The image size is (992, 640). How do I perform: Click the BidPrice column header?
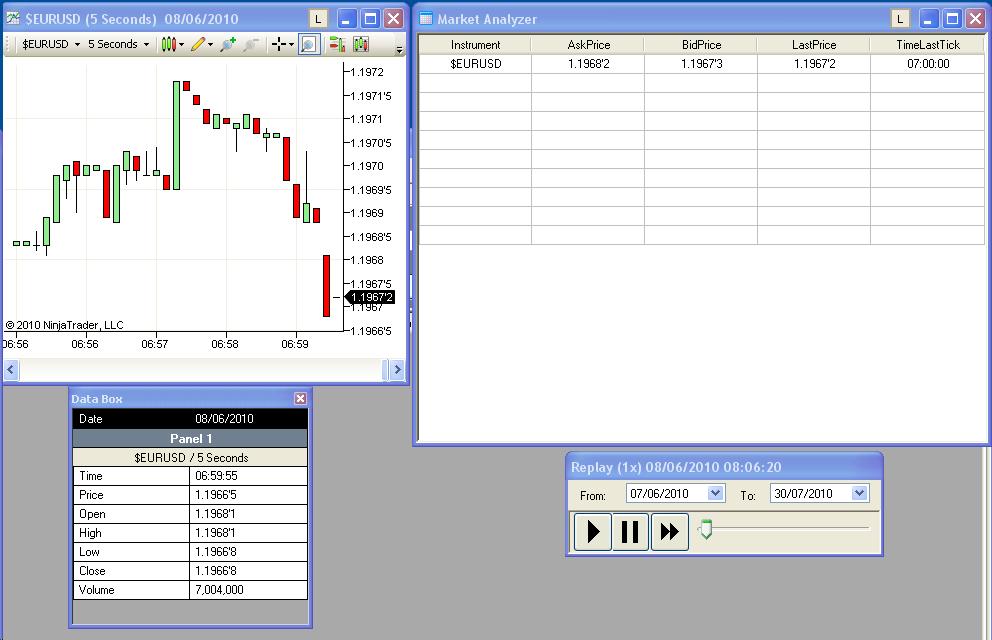point(701,45)
